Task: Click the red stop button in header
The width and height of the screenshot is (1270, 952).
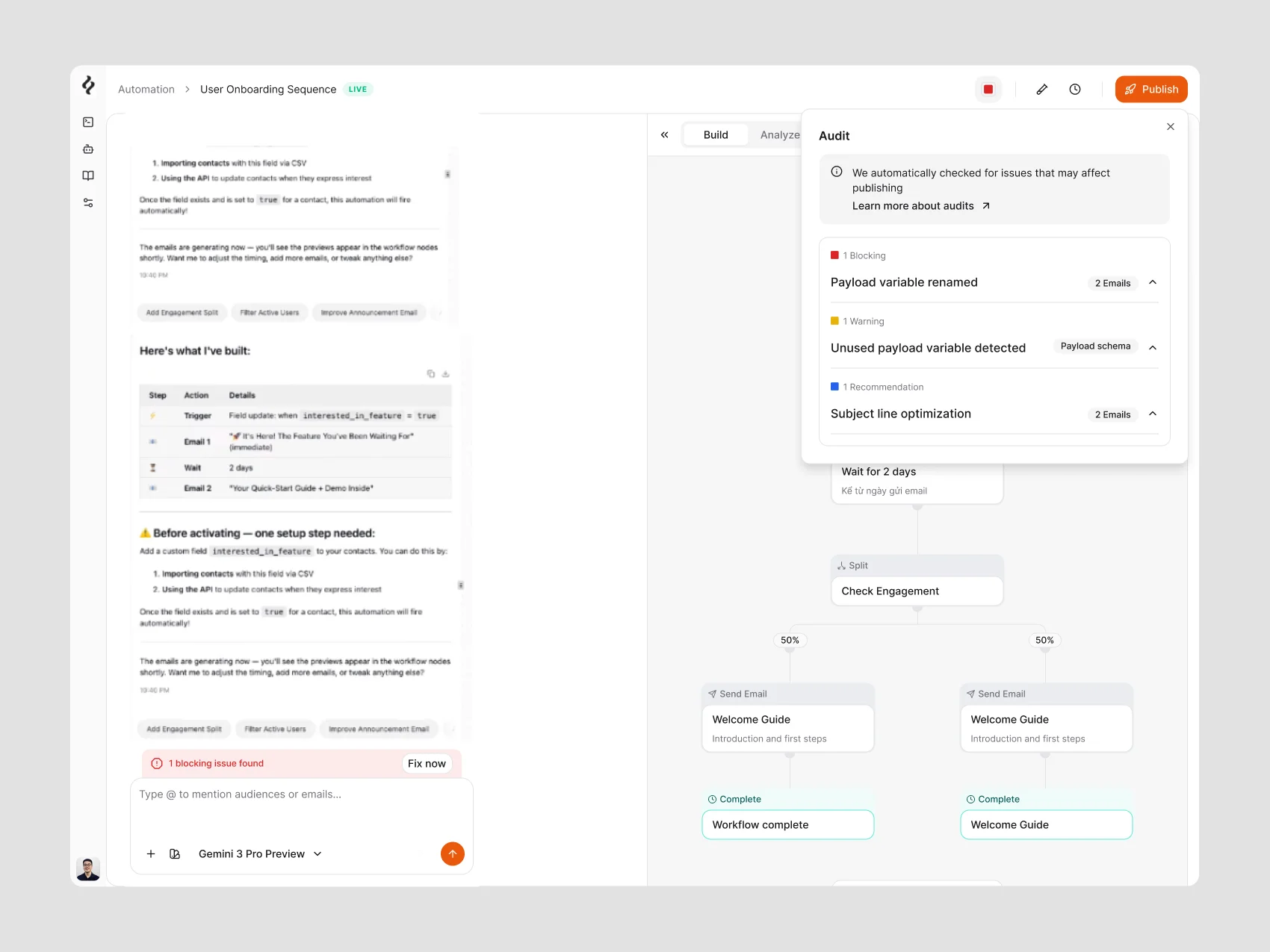Action: 988,89
